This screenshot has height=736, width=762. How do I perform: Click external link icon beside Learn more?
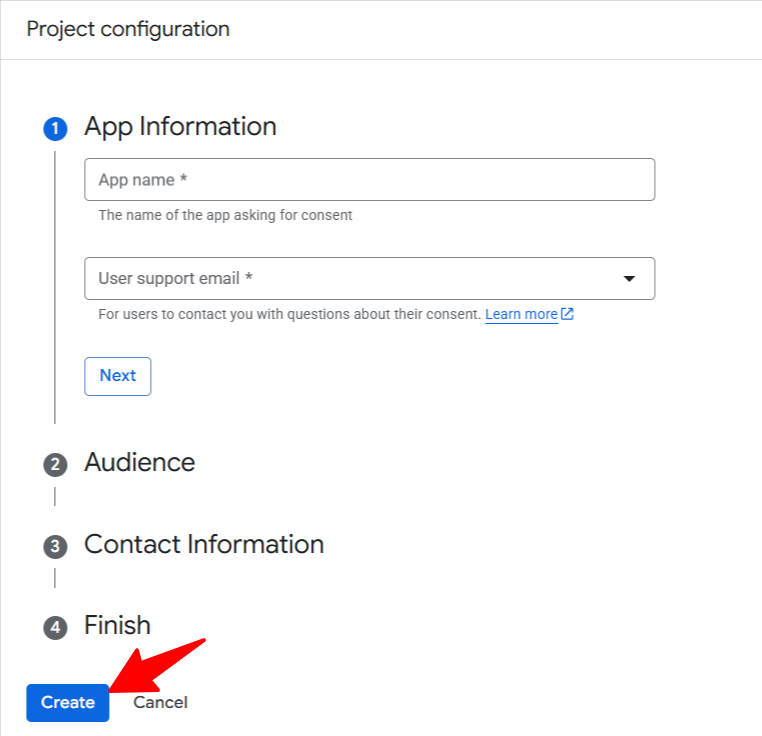pyautogui.click(x=568, y=314)
